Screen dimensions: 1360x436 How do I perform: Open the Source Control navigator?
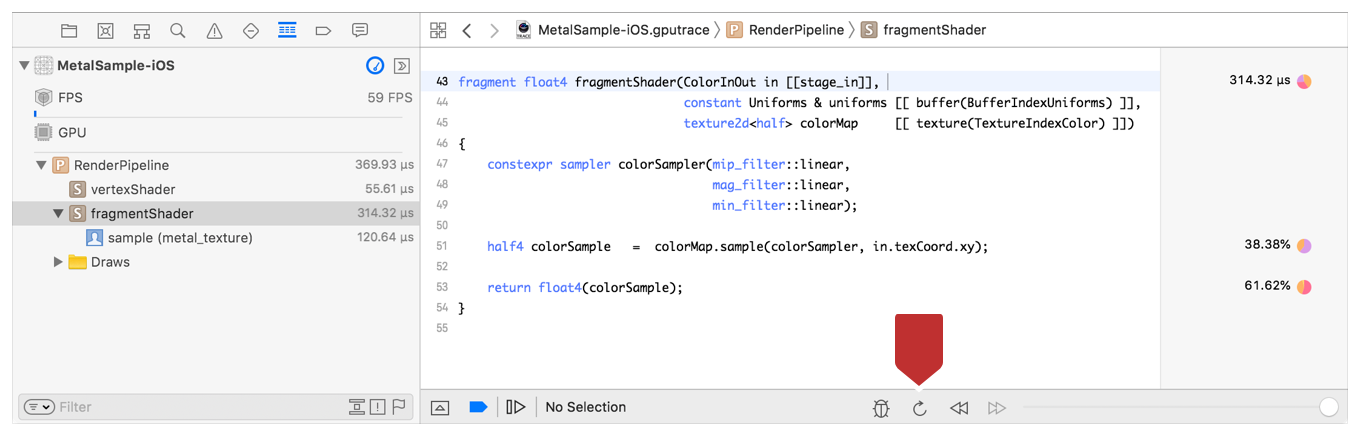point(105,31)
